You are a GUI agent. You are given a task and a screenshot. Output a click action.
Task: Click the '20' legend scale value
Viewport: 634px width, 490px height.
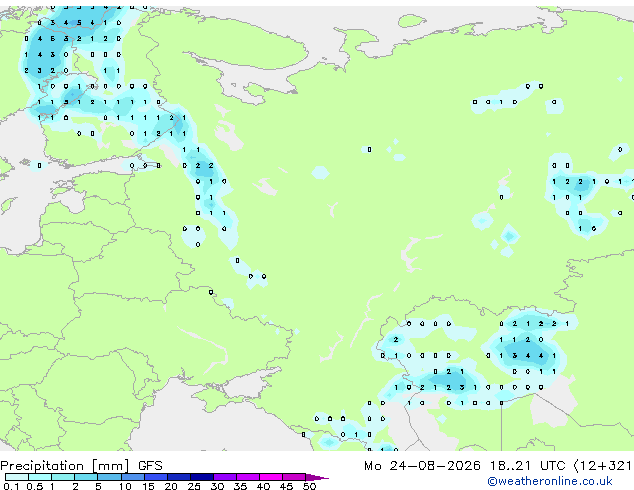tap(171, 486)
